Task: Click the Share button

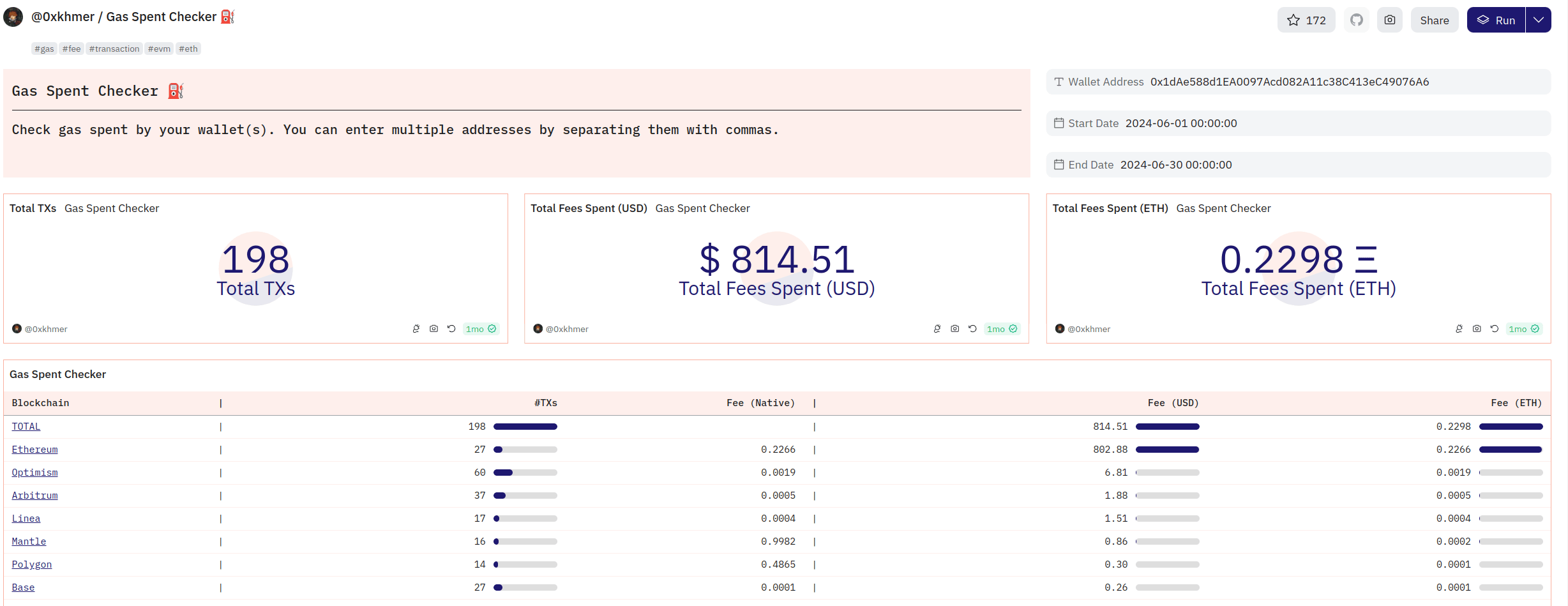Action: (x=1434, y=20)
